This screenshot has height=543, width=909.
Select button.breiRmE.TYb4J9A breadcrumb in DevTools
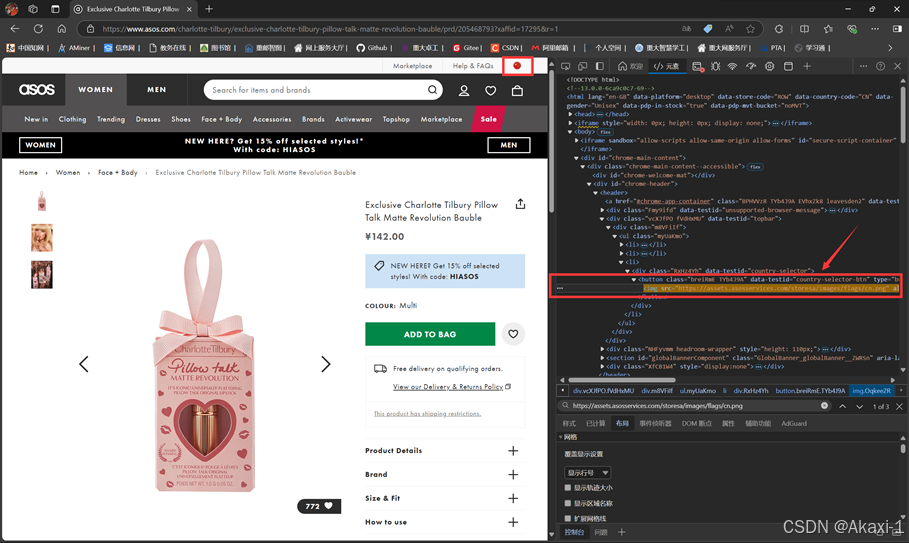click(810, 391)
